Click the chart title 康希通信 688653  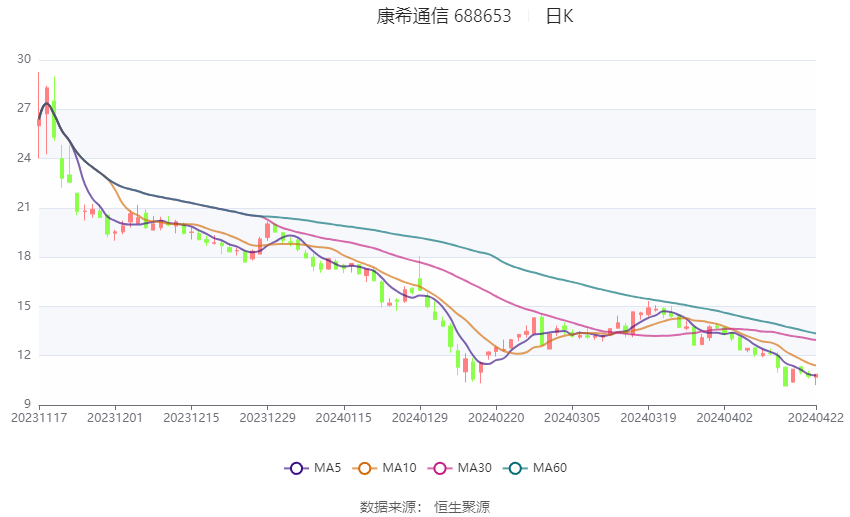tap(443, 16)
